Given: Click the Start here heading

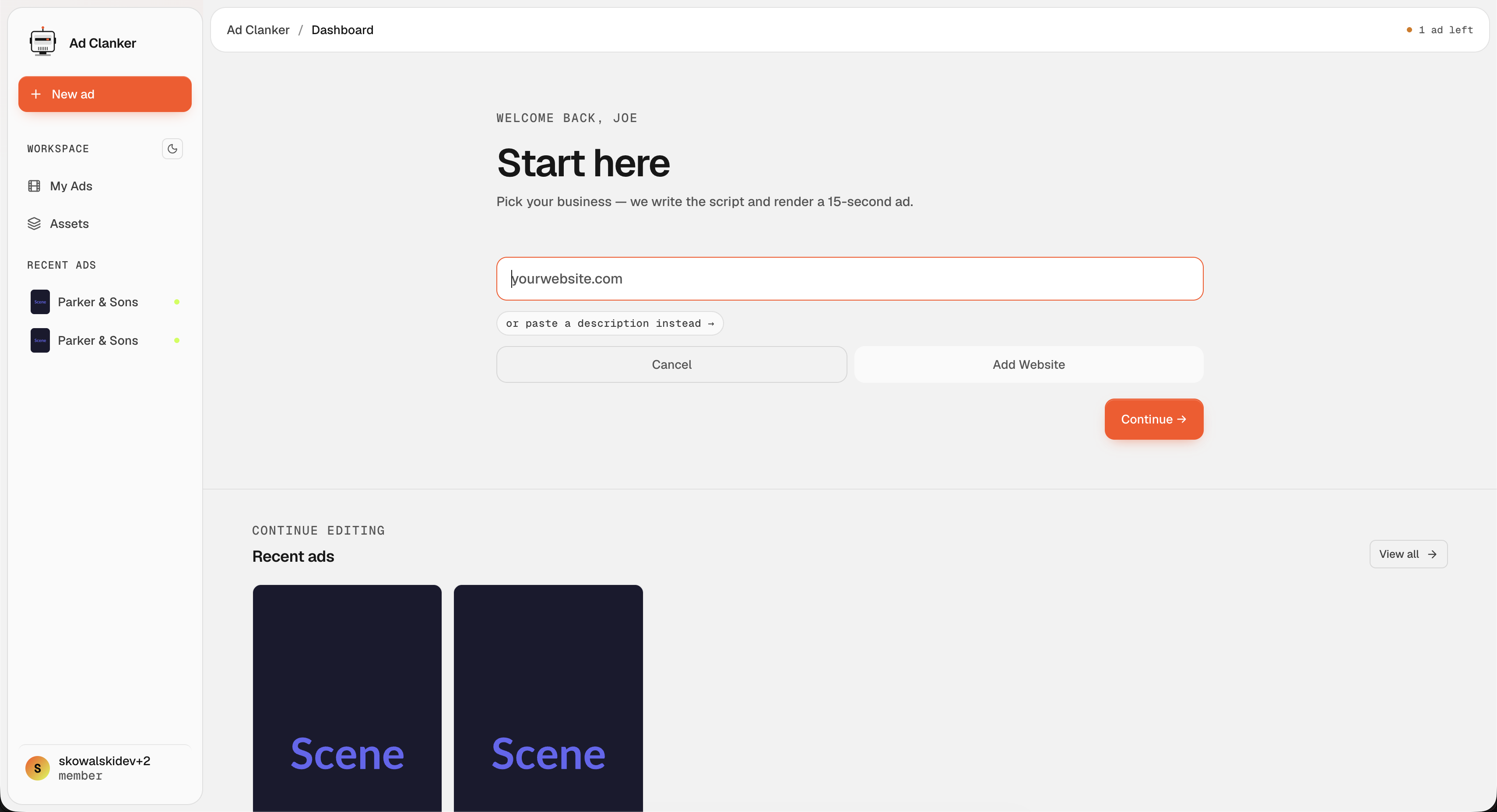Looking at the screenshot, I should pos(583,163).
